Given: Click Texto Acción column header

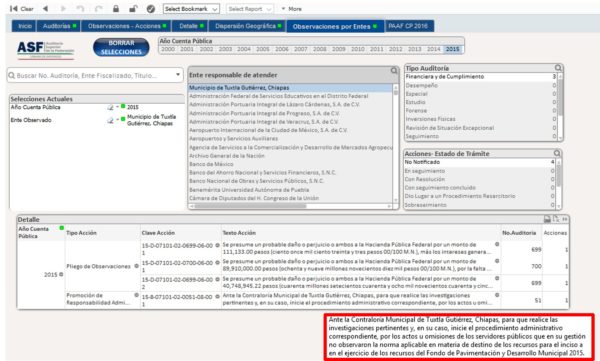Looking at the screenshot, I should [239, 233].
